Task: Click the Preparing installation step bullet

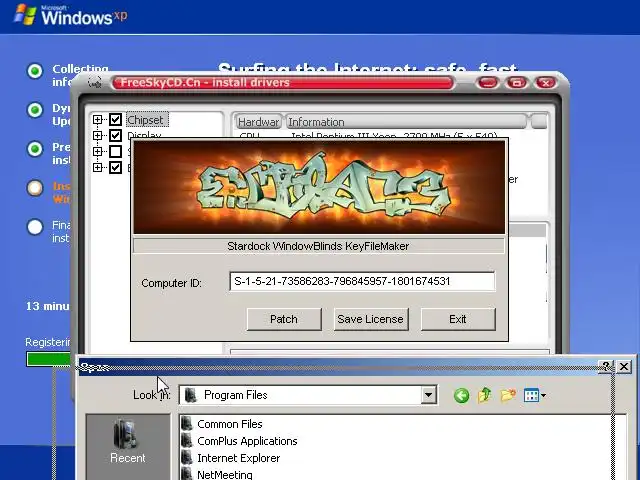Action: [x=35, y=149]
